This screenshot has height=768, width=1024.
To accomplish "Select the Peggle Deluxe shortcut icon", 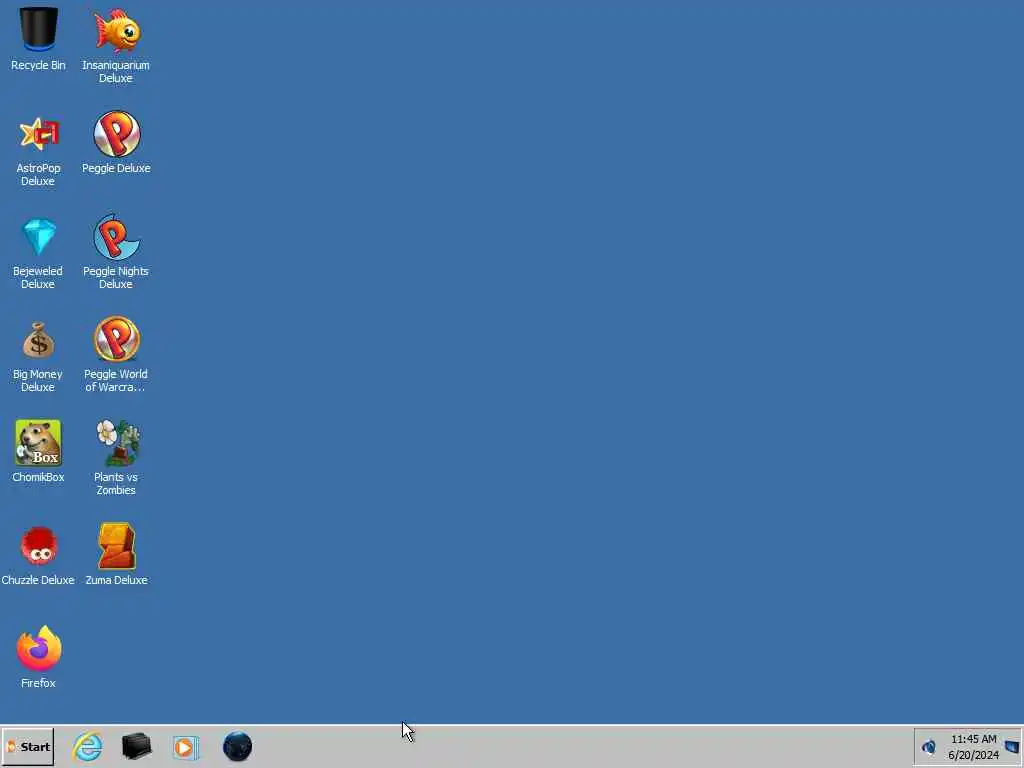I will tap(117, 134).
